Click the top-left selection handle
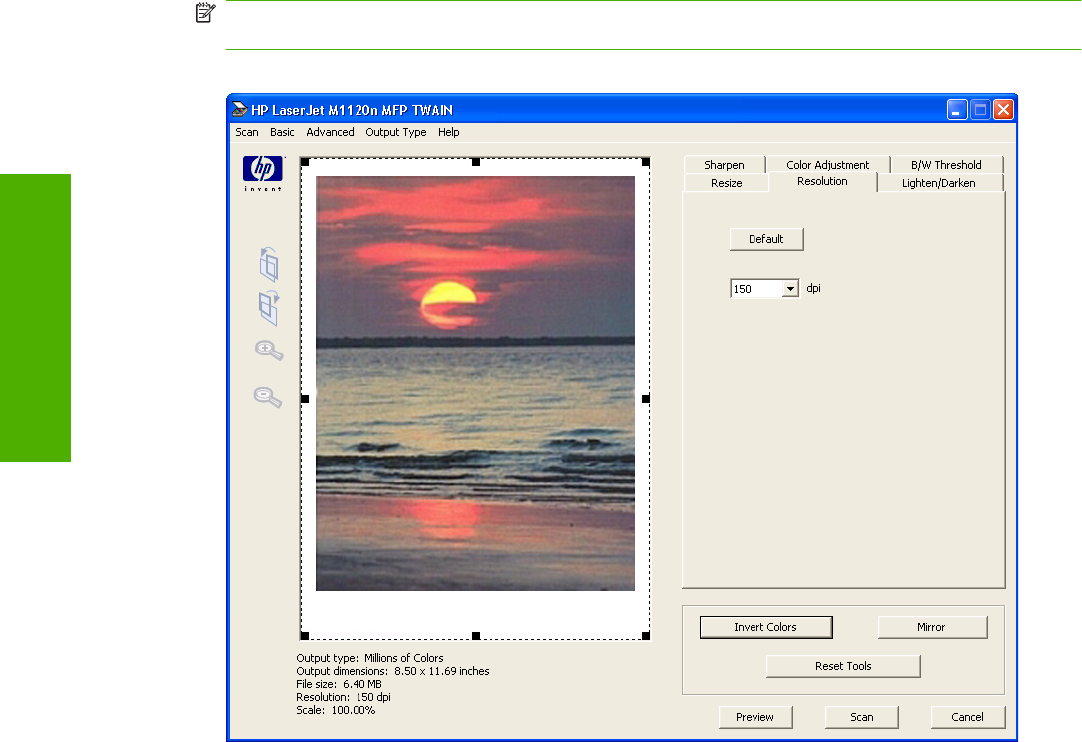The width and height of the screenshot is (1082, 742). (x=305, y=162)
